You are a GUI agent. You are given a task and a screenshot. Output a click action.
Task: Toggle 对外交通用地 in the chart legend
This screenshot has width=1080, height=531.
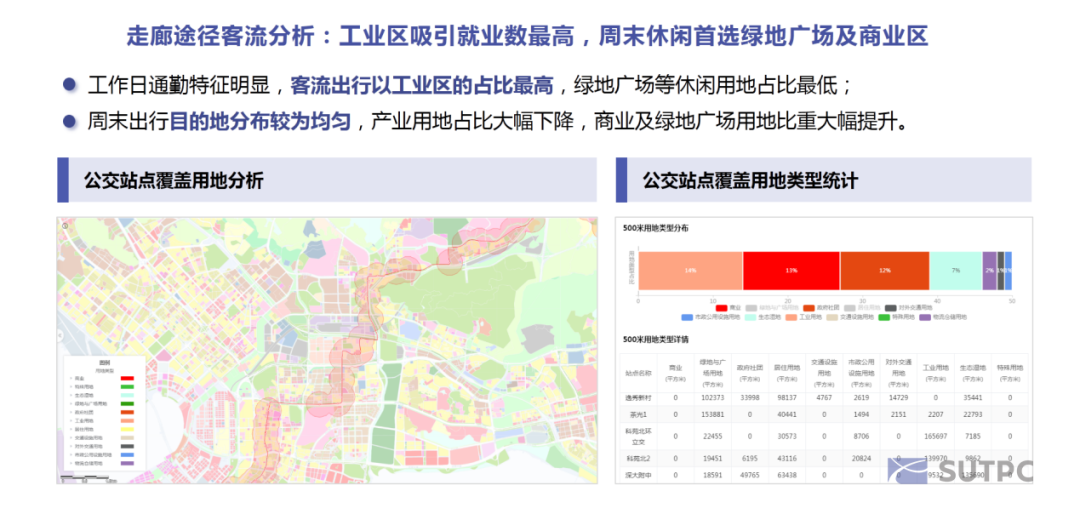pyautogui.click(x=908, y=308)
